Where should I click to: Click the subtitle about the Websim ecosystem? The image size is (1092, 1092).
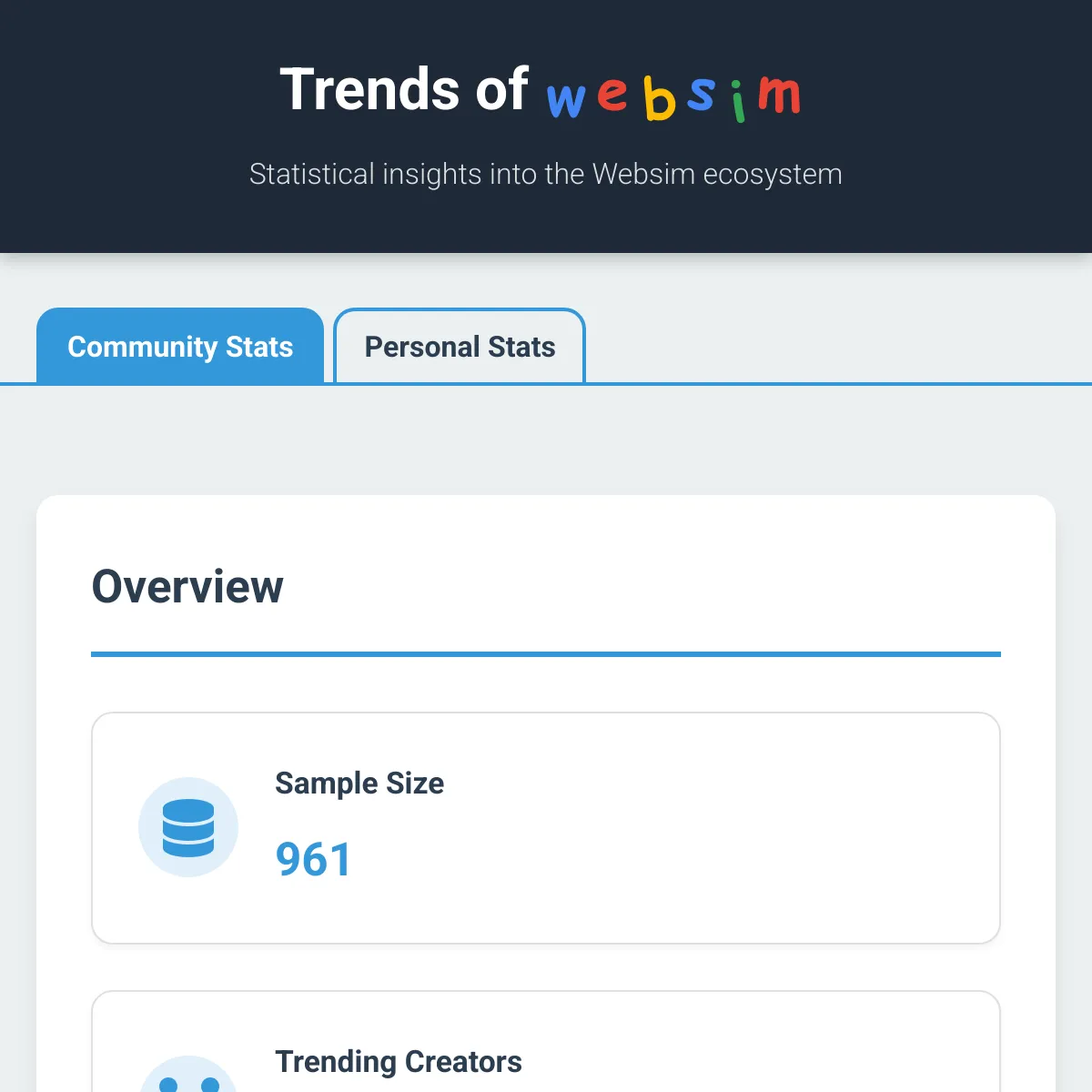pos(546,174)
